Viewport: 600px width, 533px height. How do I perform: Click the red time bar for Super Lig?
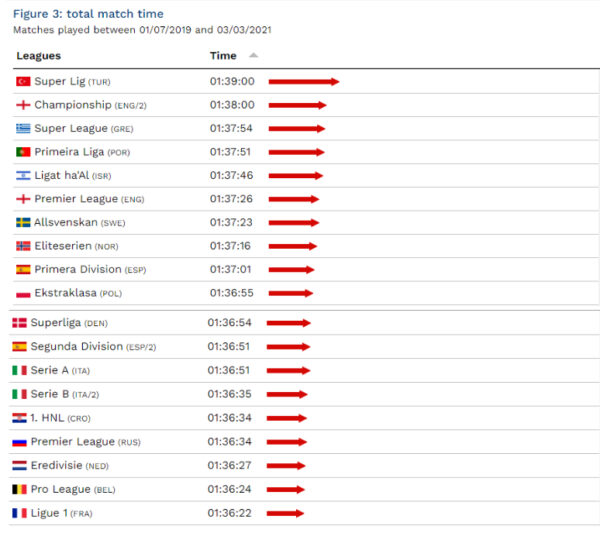click(304, 82)
